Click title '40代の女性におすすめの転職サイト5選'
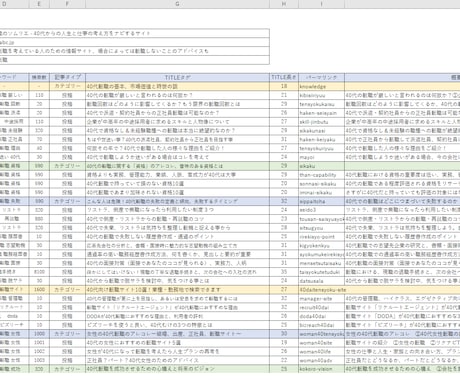The width and height of the screenshot is (460, 380). [x=177, y=343]
